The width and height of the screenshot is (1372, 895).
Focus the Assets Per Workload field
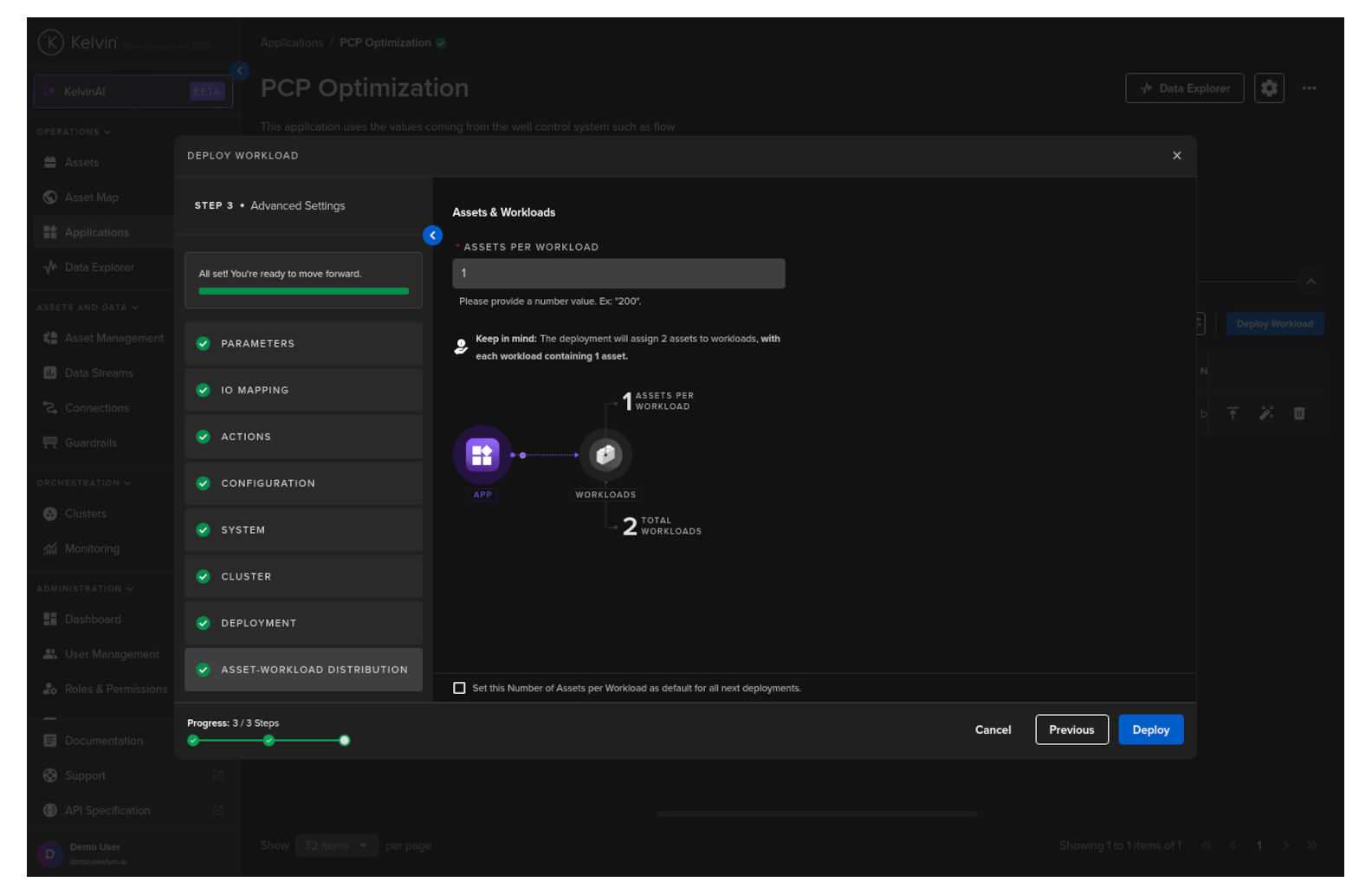pyautogui.click(x=618, y=274)
